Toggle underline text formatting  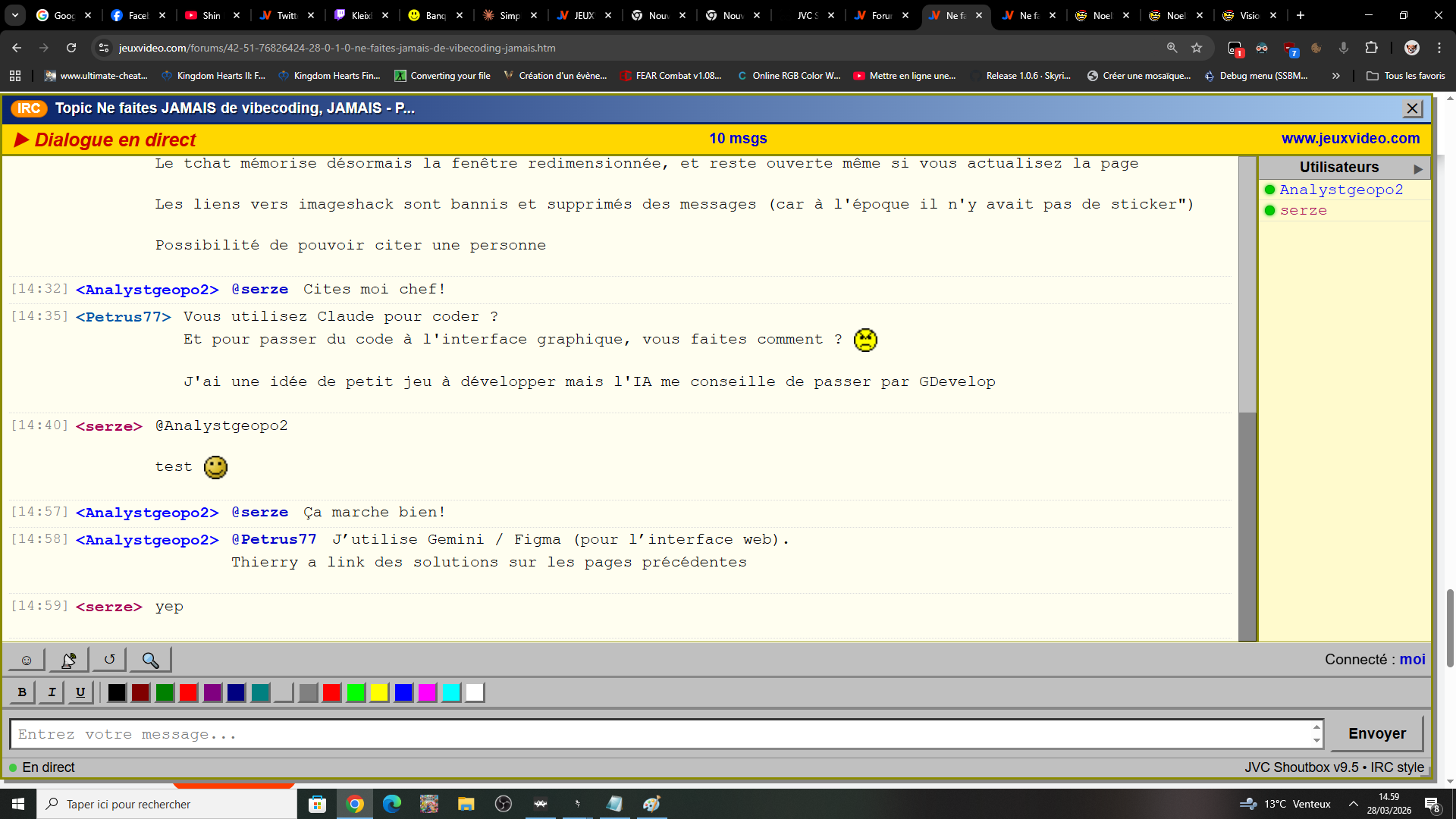[x=80, y=692]
